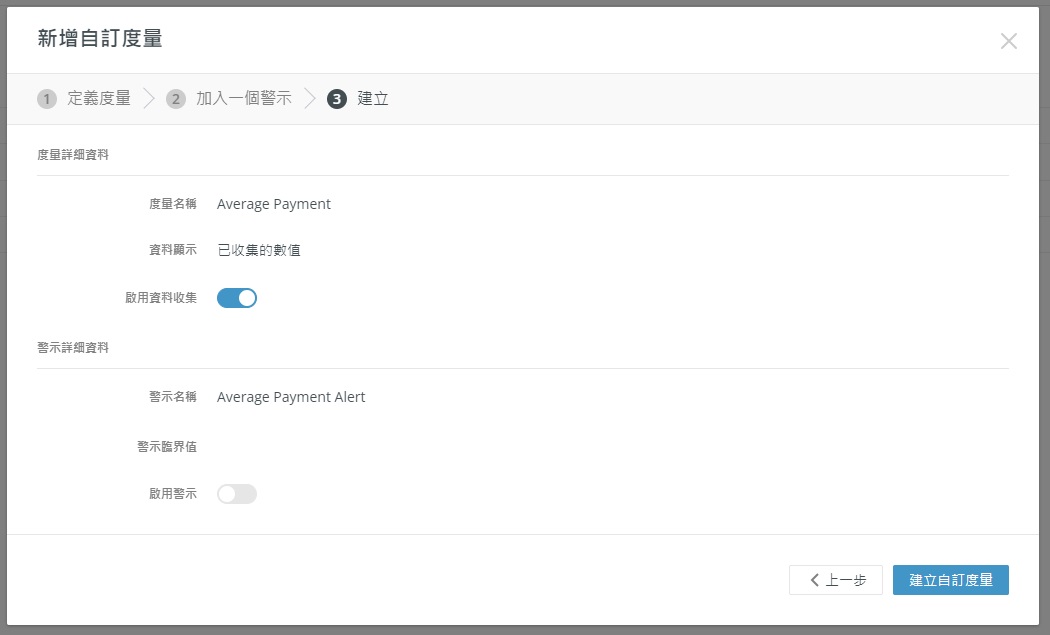The height and width of the screenshot is (635, 1050).
Task: Click the chevron after 定義度量 step
Action: click(149, 99)
